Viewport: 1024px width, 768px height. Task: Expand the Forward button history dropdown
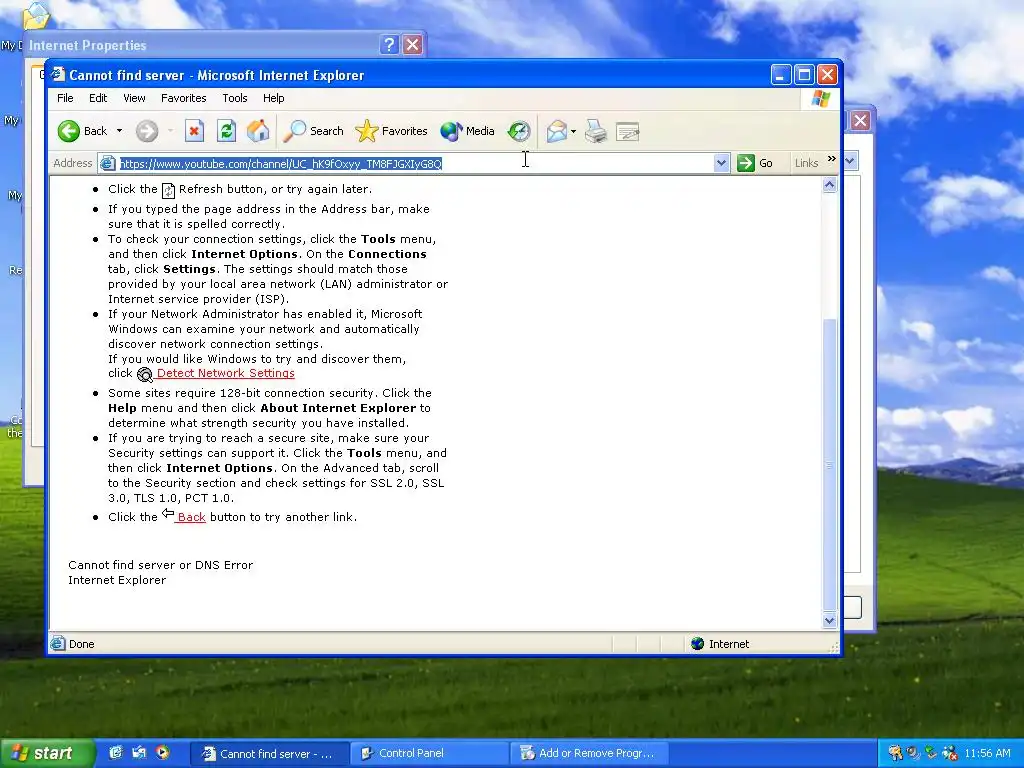[170, 131]
